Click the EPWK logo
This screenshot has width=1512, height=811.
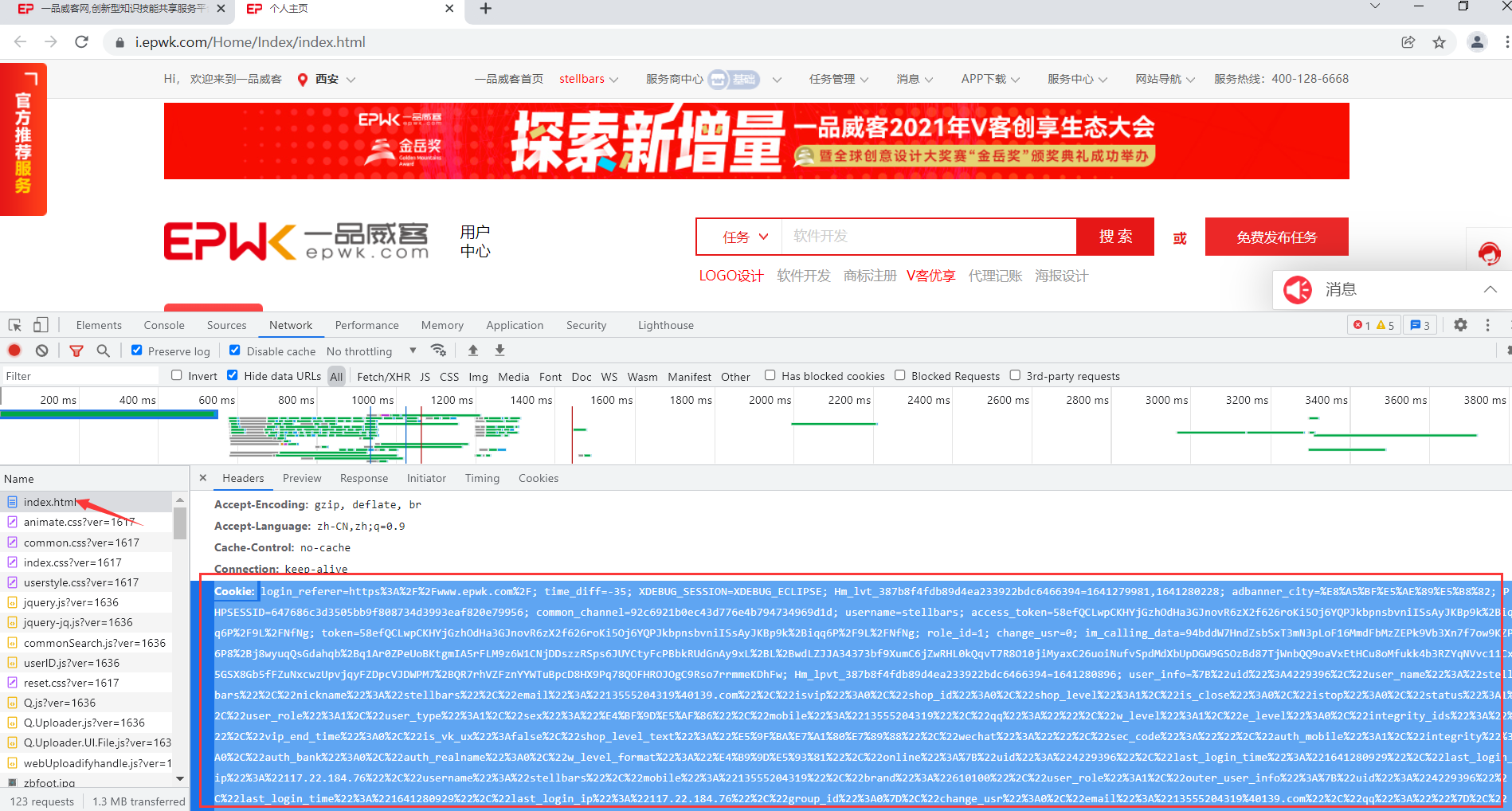tap(296, 241)
